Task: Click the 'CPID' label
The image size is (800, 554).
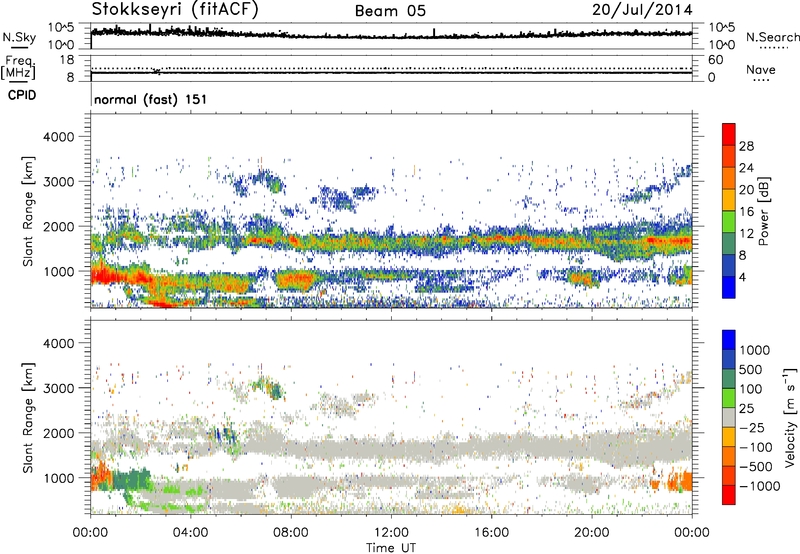Action: [22, 95]
